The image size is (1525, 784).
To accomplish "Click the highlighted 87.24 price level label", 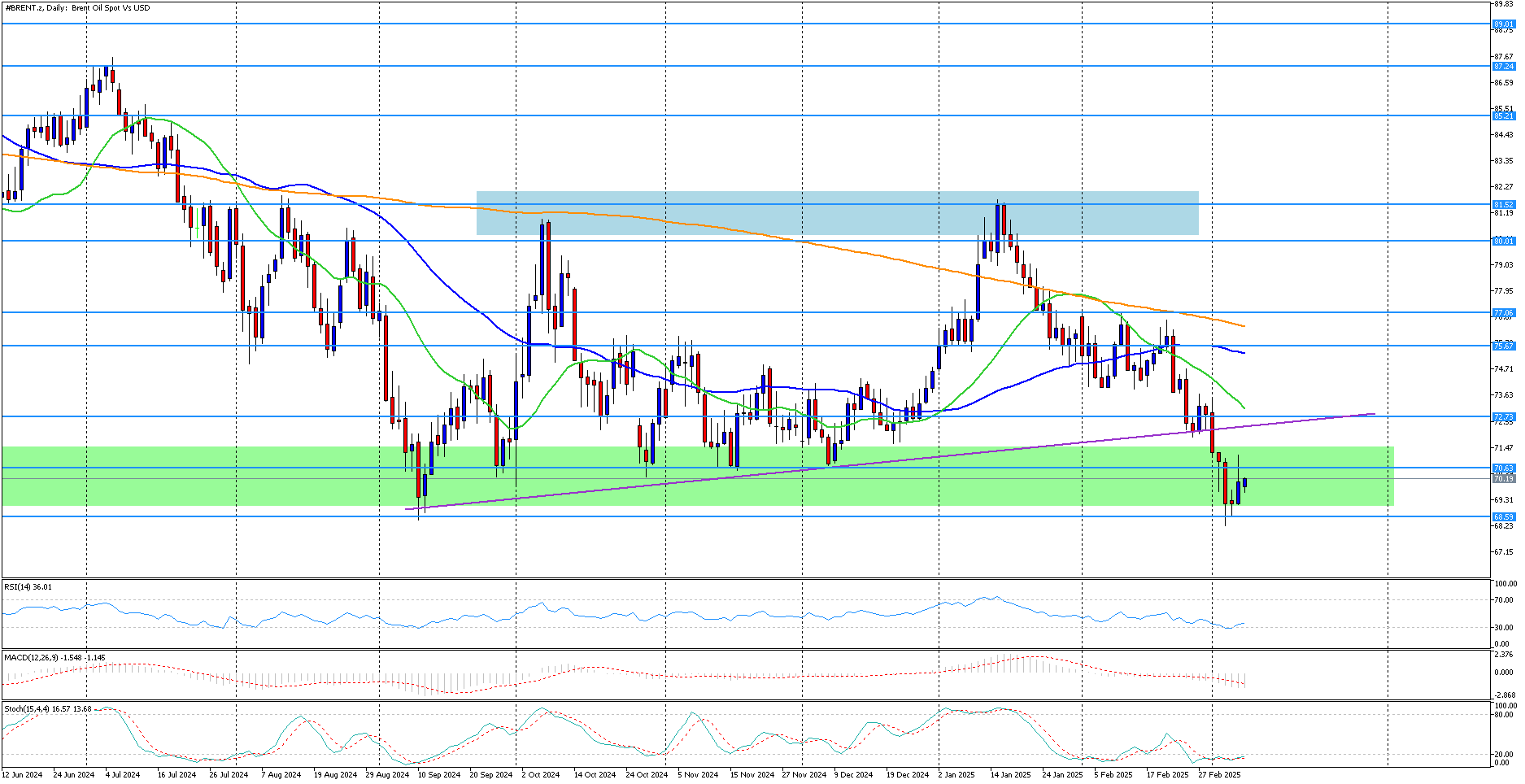I will coord(1504,67).
